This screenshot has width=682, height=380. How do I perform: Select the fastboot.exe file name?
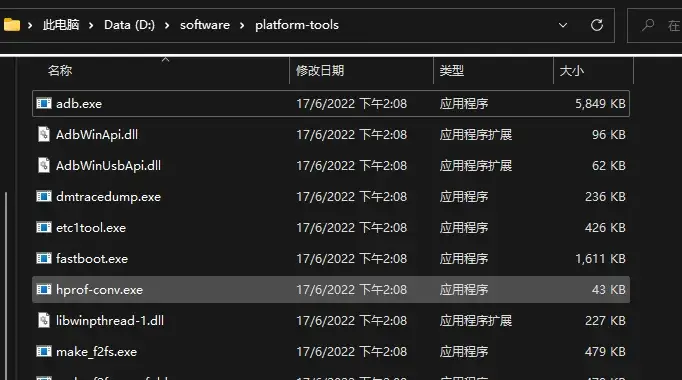[x=92, y=259]
